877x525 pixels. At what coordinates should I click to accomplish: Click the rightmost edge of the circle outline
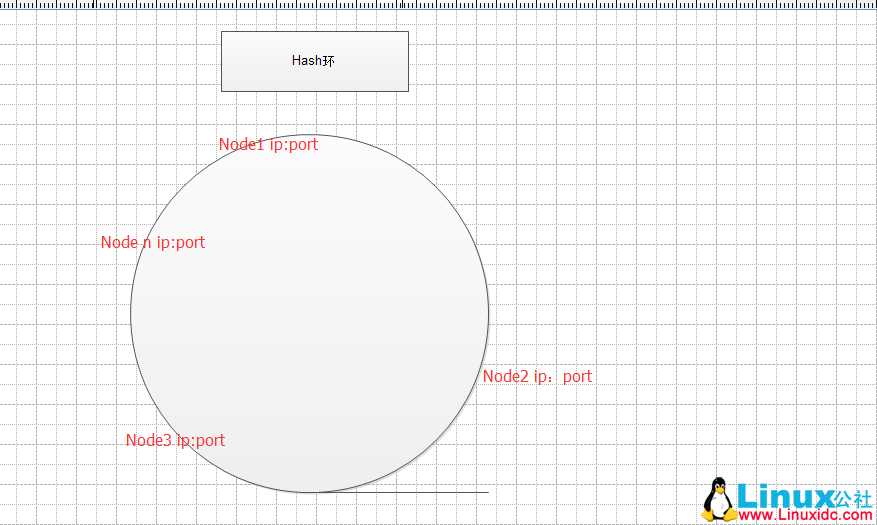click(488, 313)
